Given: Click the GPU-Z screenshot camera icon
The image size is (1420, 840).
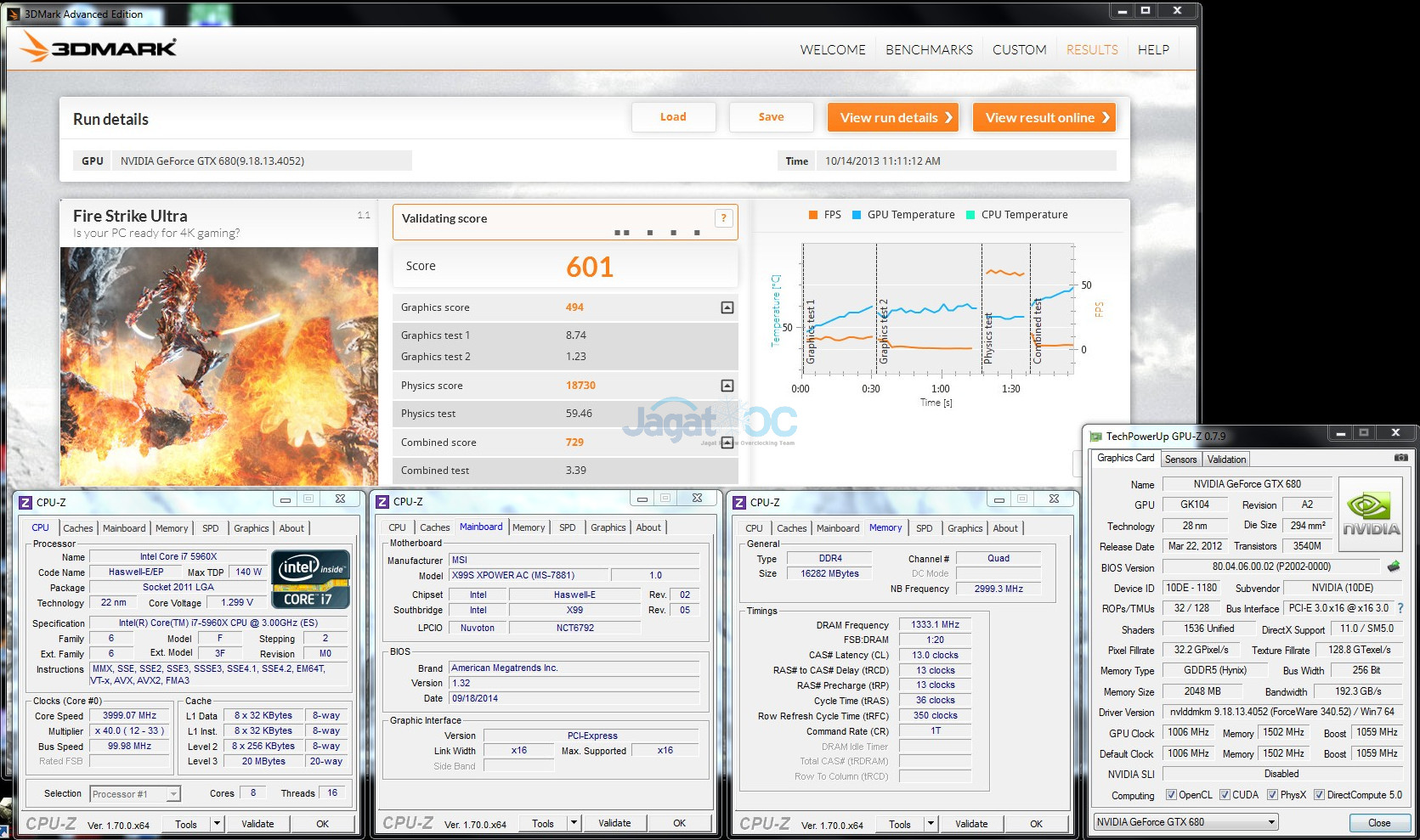Looking at the screenshot, I should coord(1400,458).
